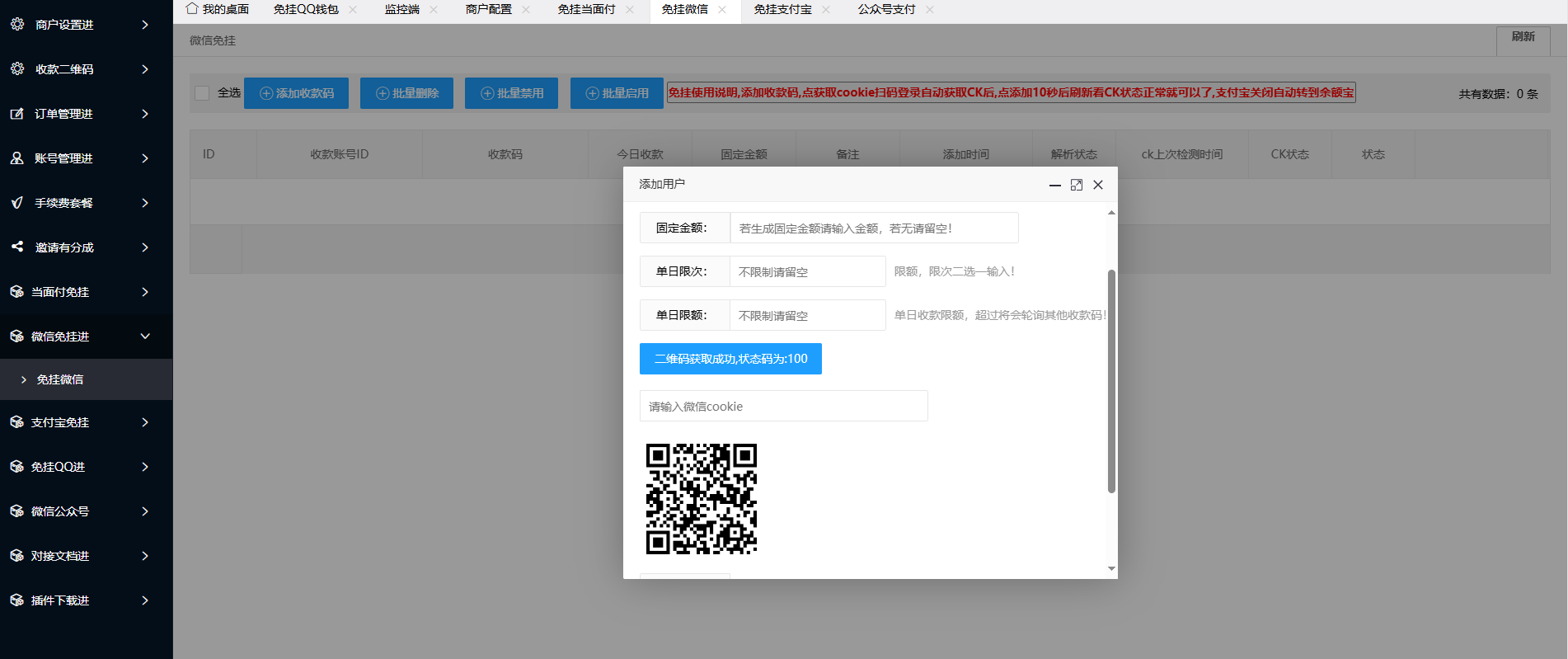Click the user icon beside 账号管理进
Viewport: 1568px width, 659px height.
17,158
